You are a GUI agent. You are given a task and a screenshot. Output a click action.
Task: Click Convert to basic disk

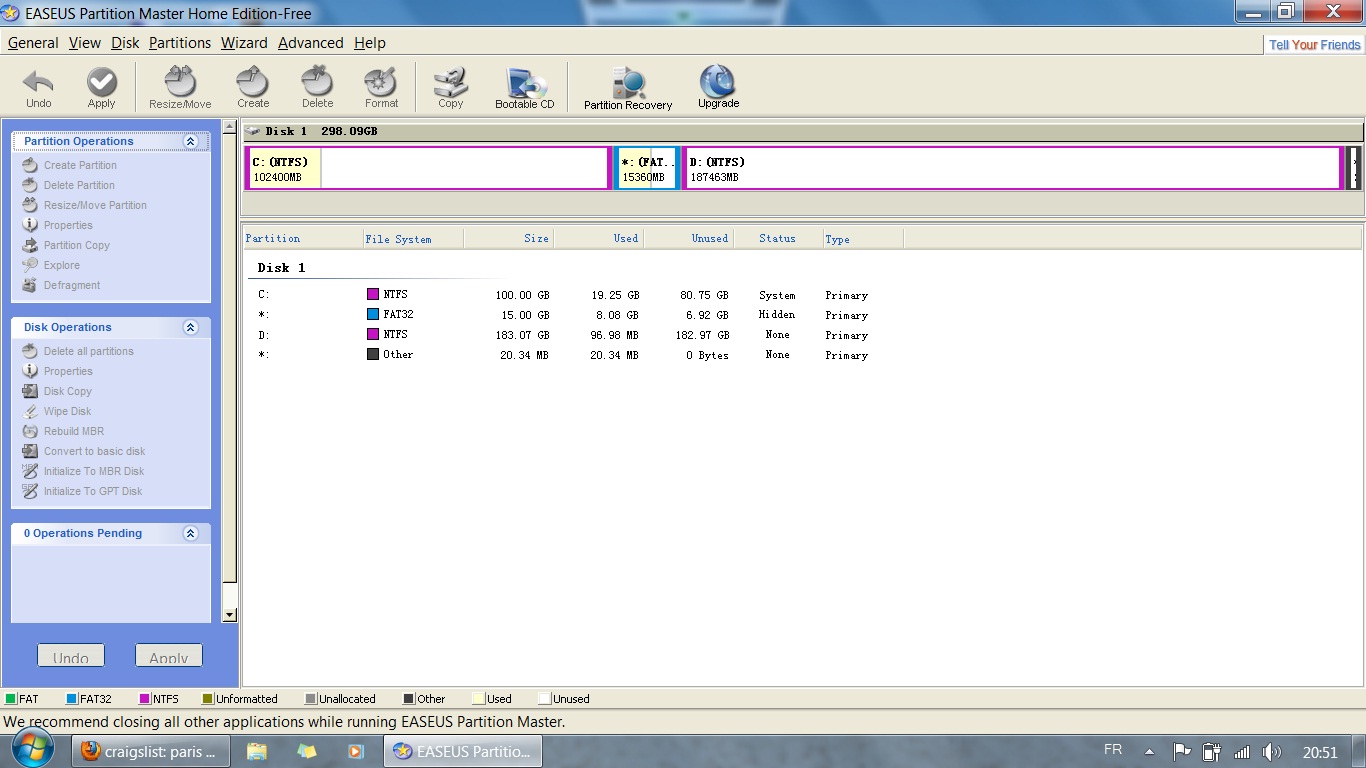pos(94,451)
